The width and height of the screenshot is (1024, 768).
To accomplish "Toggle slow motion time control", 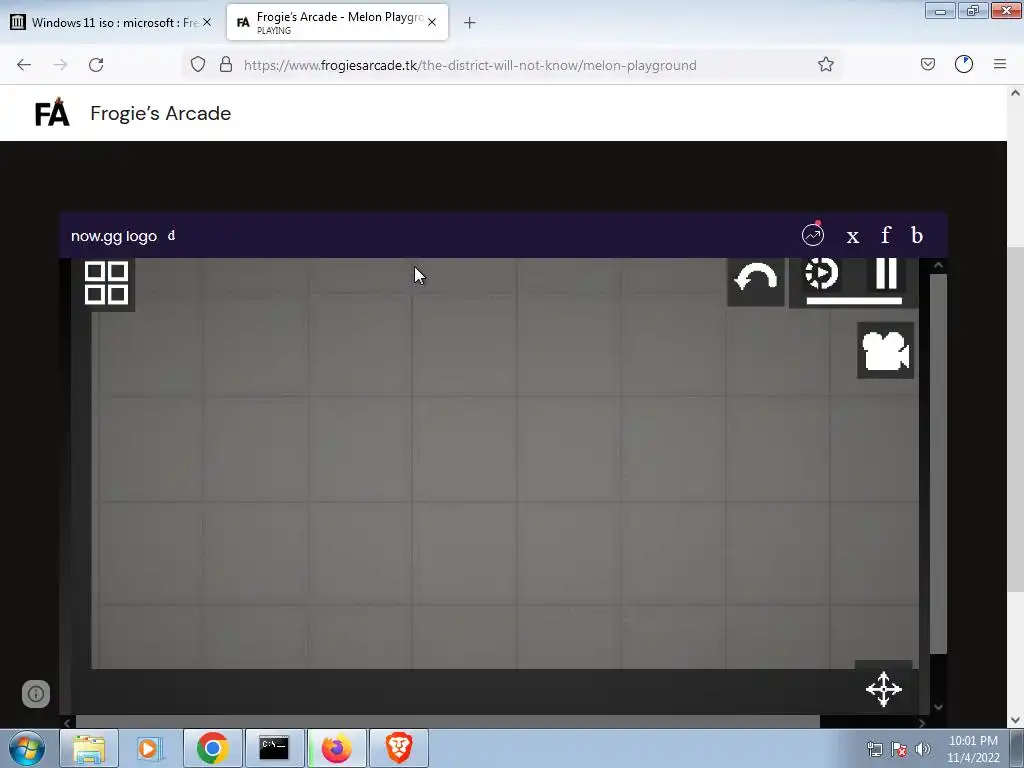I will [822, 273].
